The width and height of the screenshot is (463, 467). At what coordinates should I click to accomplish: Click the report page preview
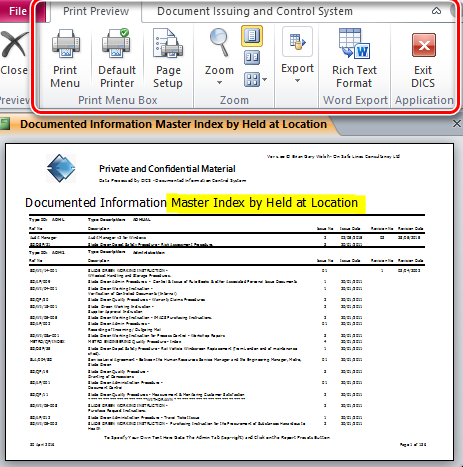(229, 302)
